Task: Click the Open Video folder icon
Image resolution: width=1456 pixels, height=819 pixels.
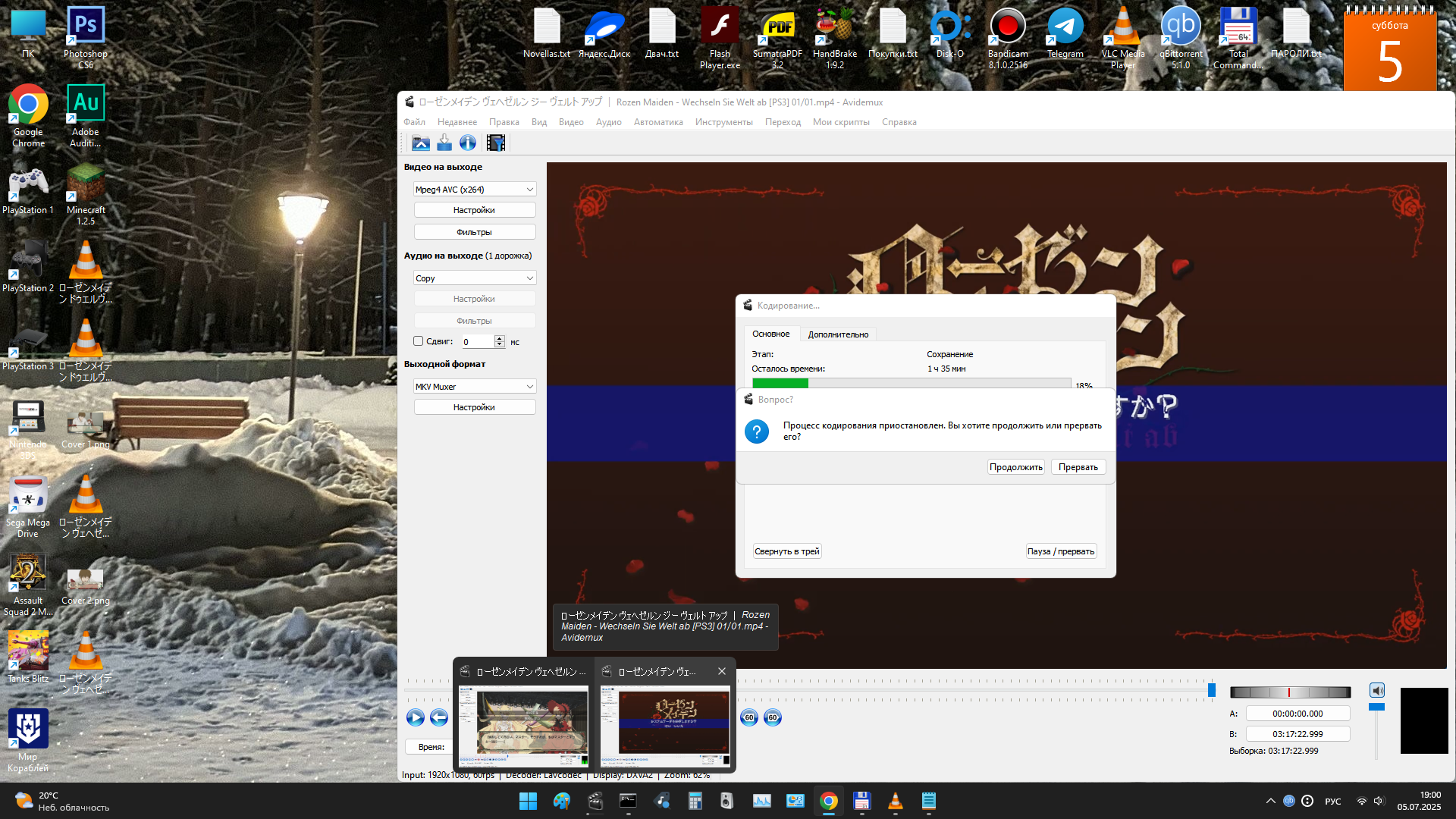Action: [421, 143]
